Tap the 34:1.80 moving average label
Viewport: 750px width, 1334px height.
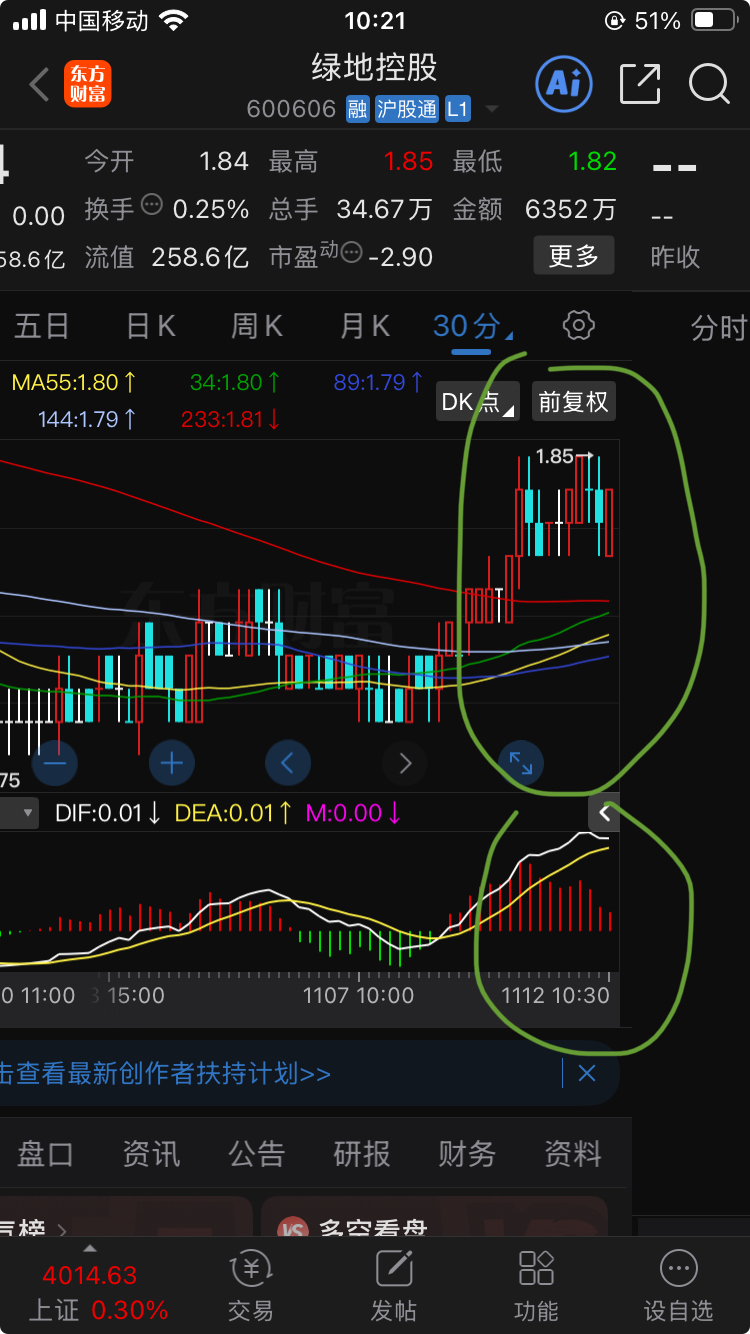(235, 382)
